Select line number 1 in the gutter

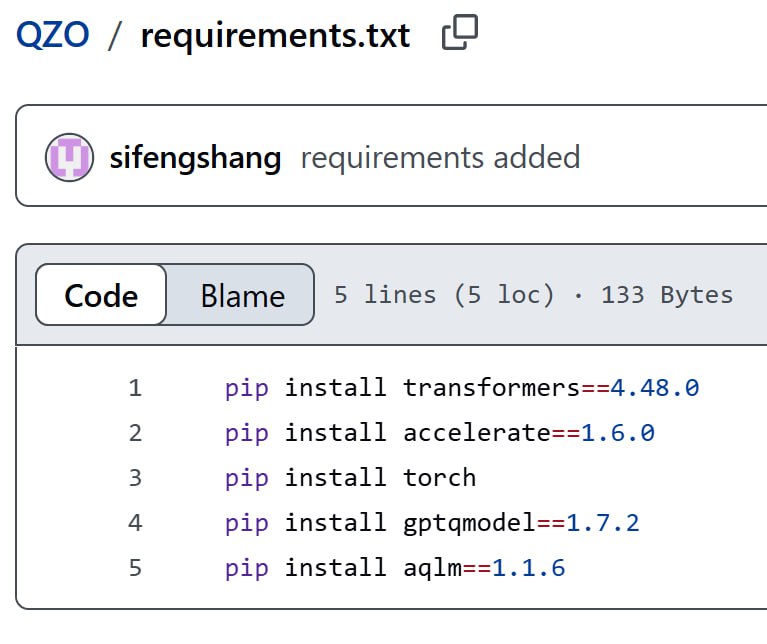(x=135, y=388)
